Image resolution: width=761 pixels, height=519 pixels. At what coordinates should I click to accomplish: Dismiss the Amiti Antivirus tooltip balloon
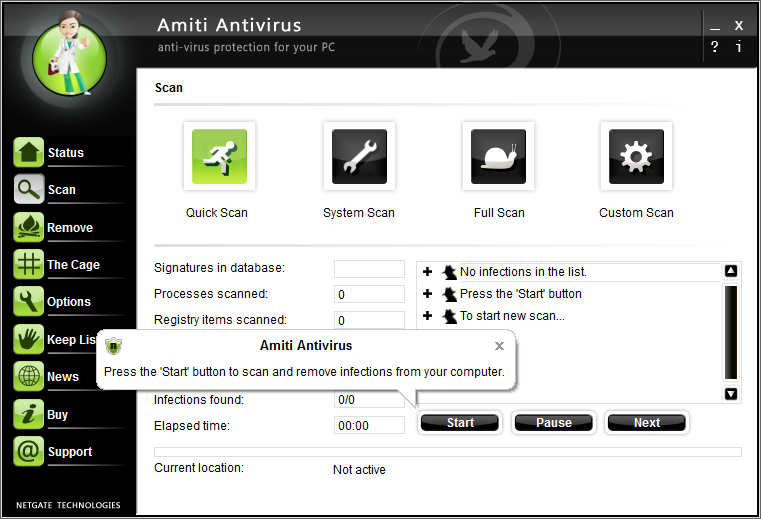click(x=499, y=346)
